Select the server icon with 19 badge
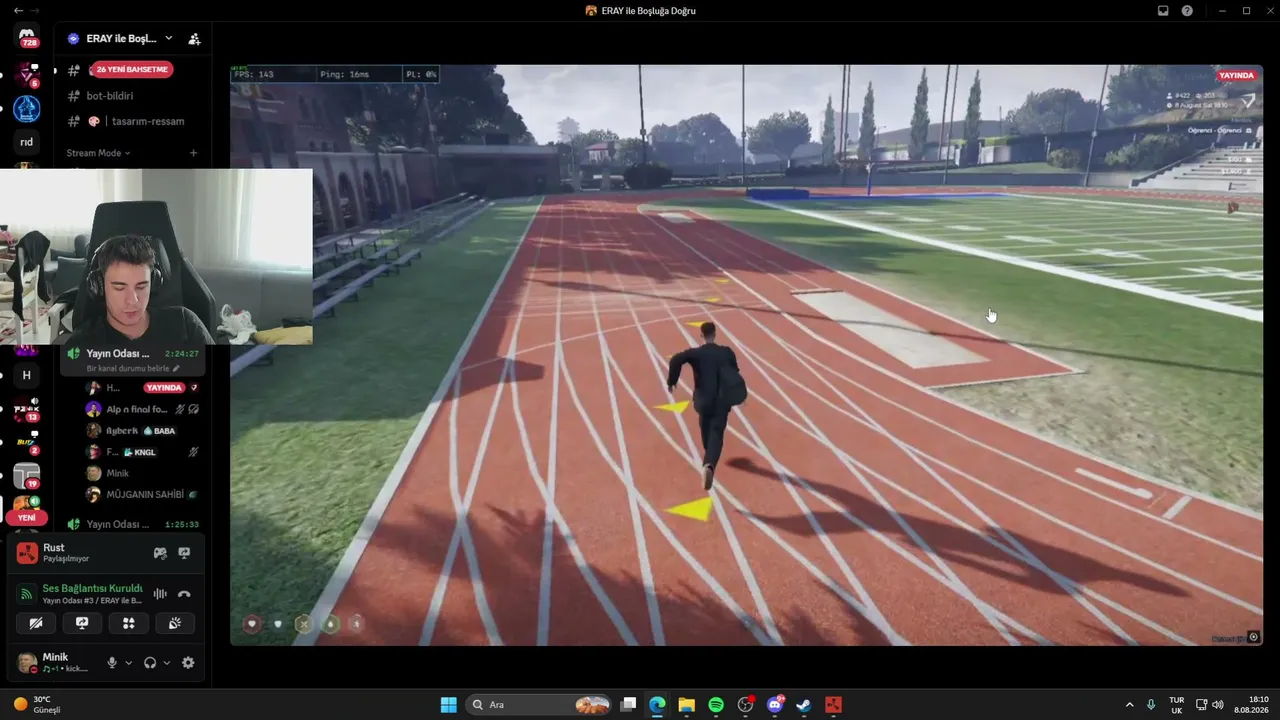Image resolution: width=1280 pixels, height=720 pixels. click(x=27, y=476)
